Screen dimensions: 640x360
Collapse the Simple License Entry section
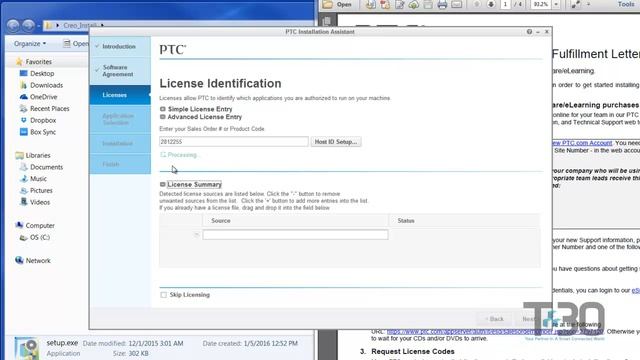[163, 109]
